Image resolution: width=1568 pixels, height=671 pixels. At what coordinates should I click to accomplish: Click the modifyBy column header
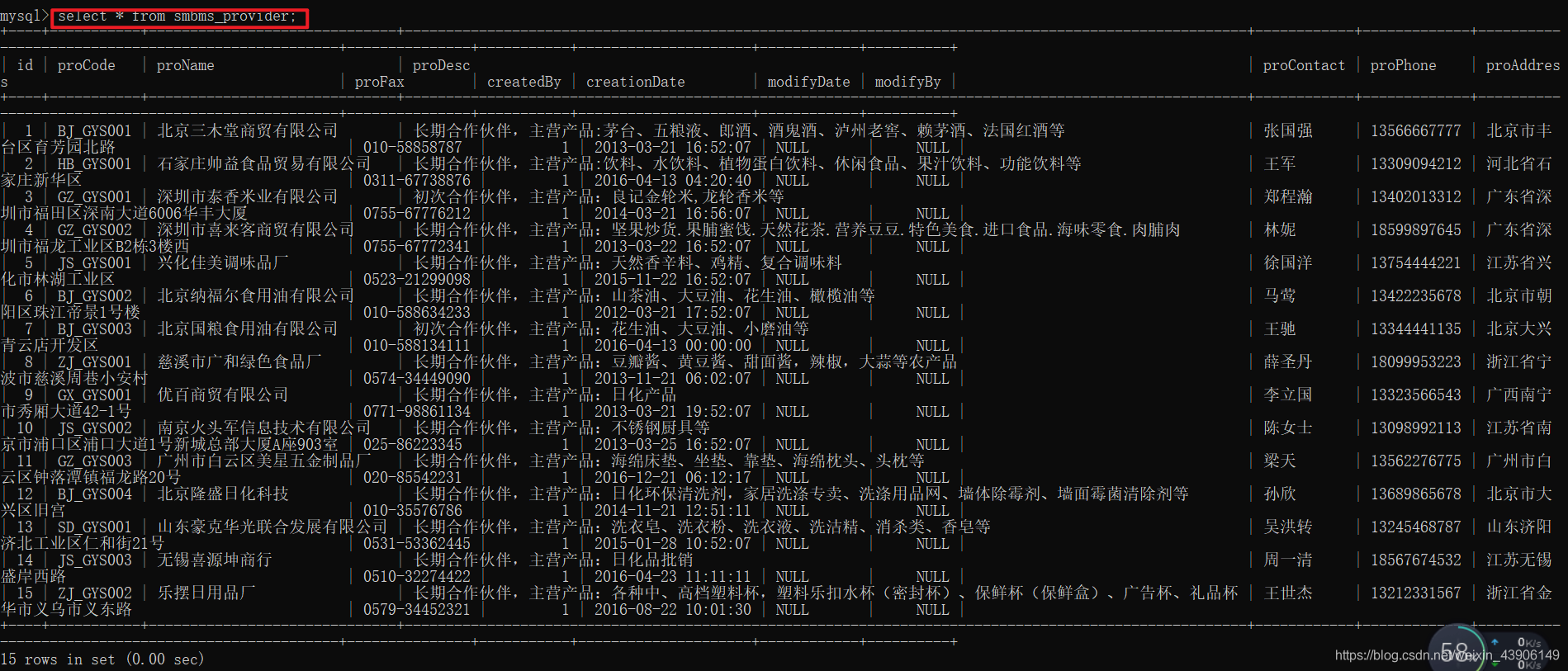(908, 82)
